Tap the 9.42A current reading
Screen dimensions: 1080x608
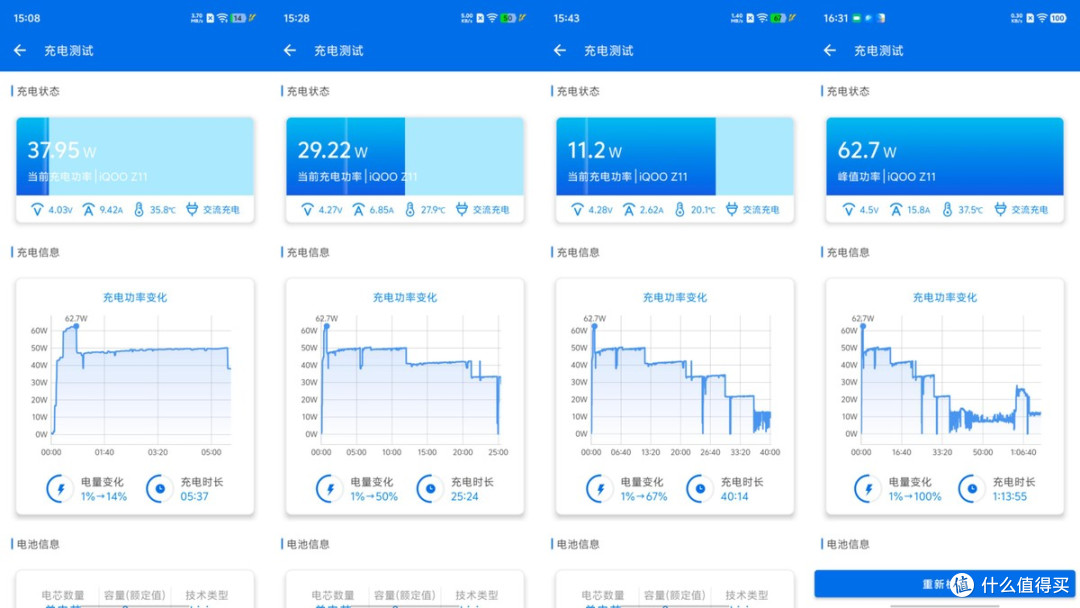(x=111, y=210)
